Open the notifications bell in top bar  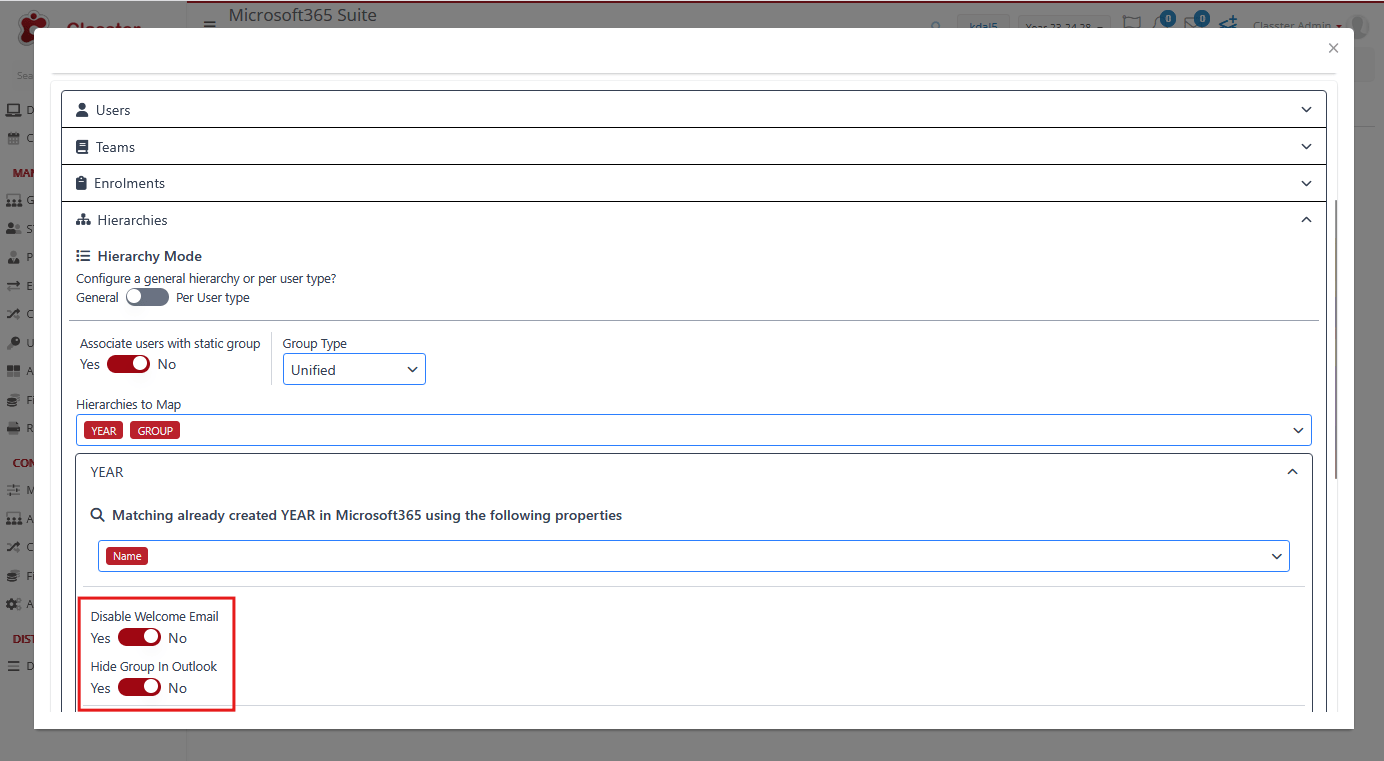click(x=1161, y=24)
